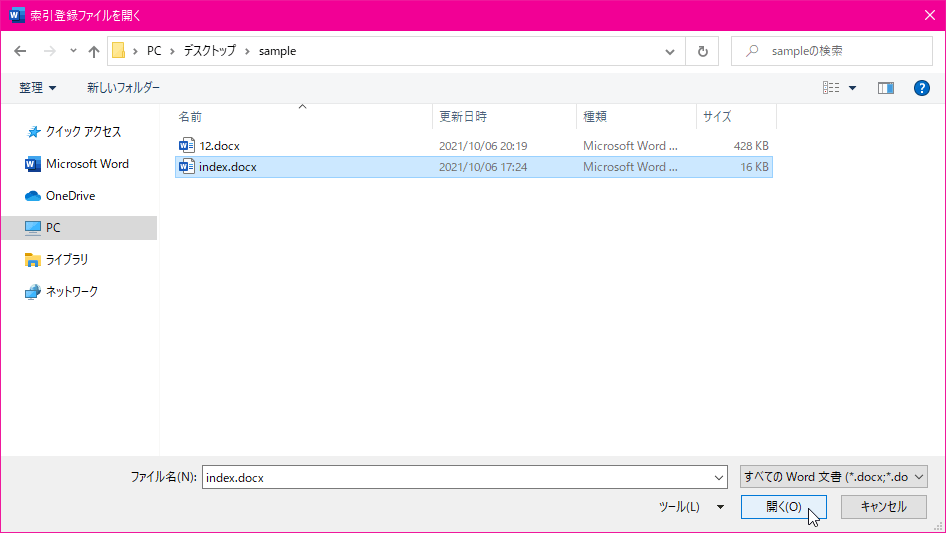Go forward with the right arrow
946x533 pixels.
[49, 51]
